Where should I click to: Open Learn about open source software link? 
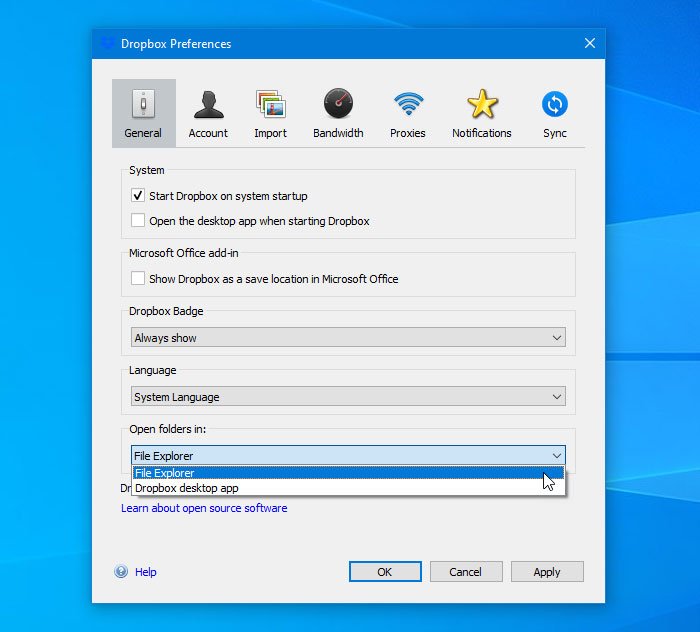pos(204,508)
